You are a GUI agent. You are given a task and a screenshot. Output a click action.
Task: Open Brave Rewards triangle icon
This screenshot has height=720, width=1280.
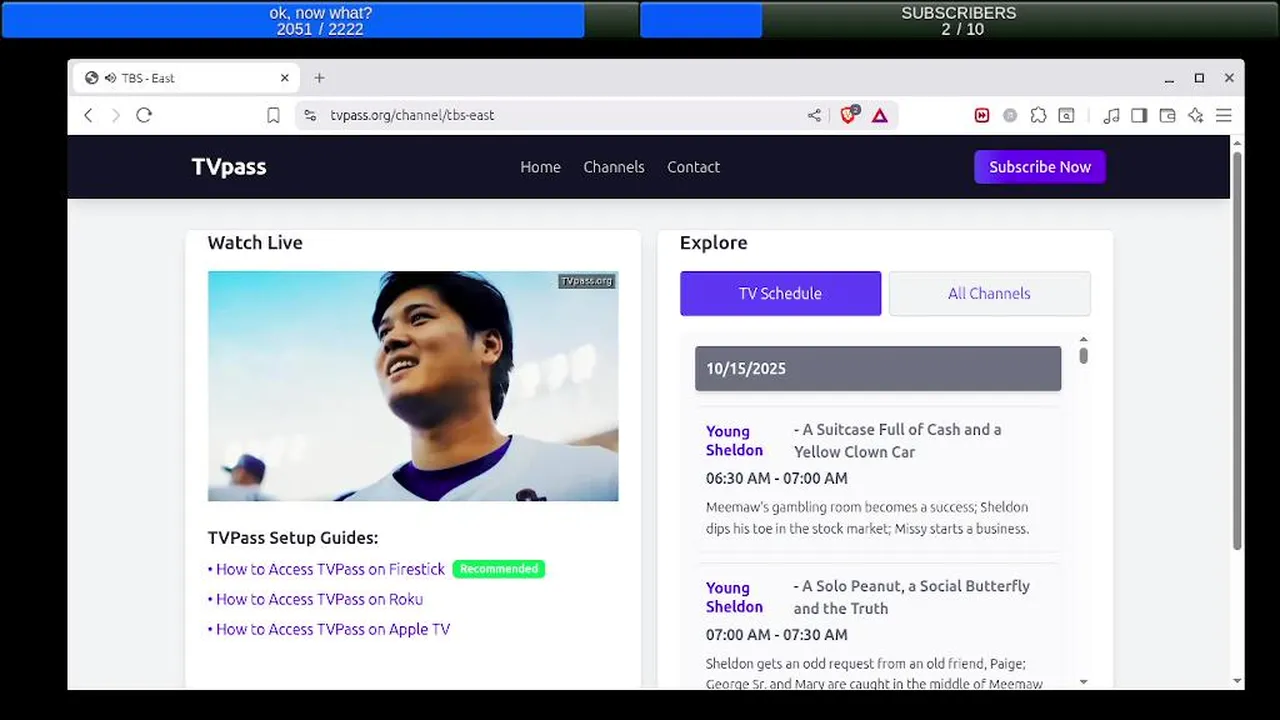[x=879, y=116]
